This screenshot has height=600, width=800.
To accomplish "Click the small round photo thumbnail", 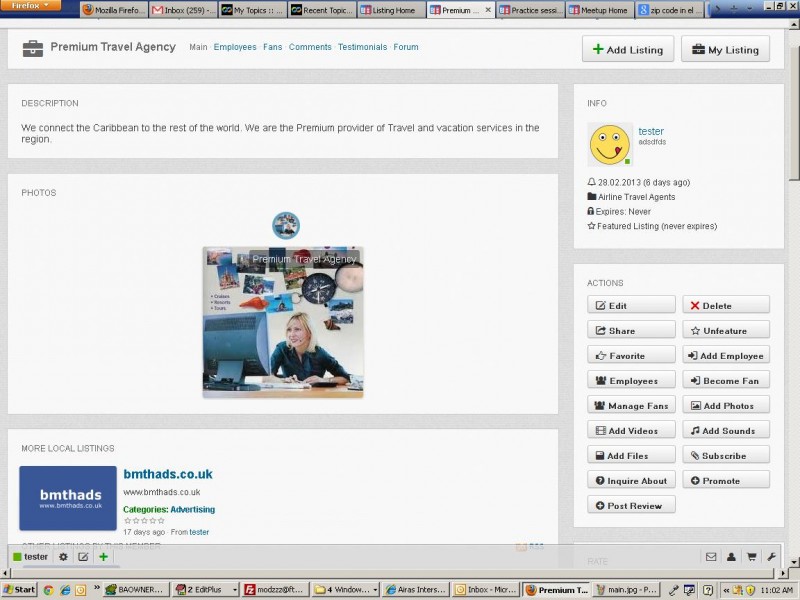I will click(x=286, y=226).
